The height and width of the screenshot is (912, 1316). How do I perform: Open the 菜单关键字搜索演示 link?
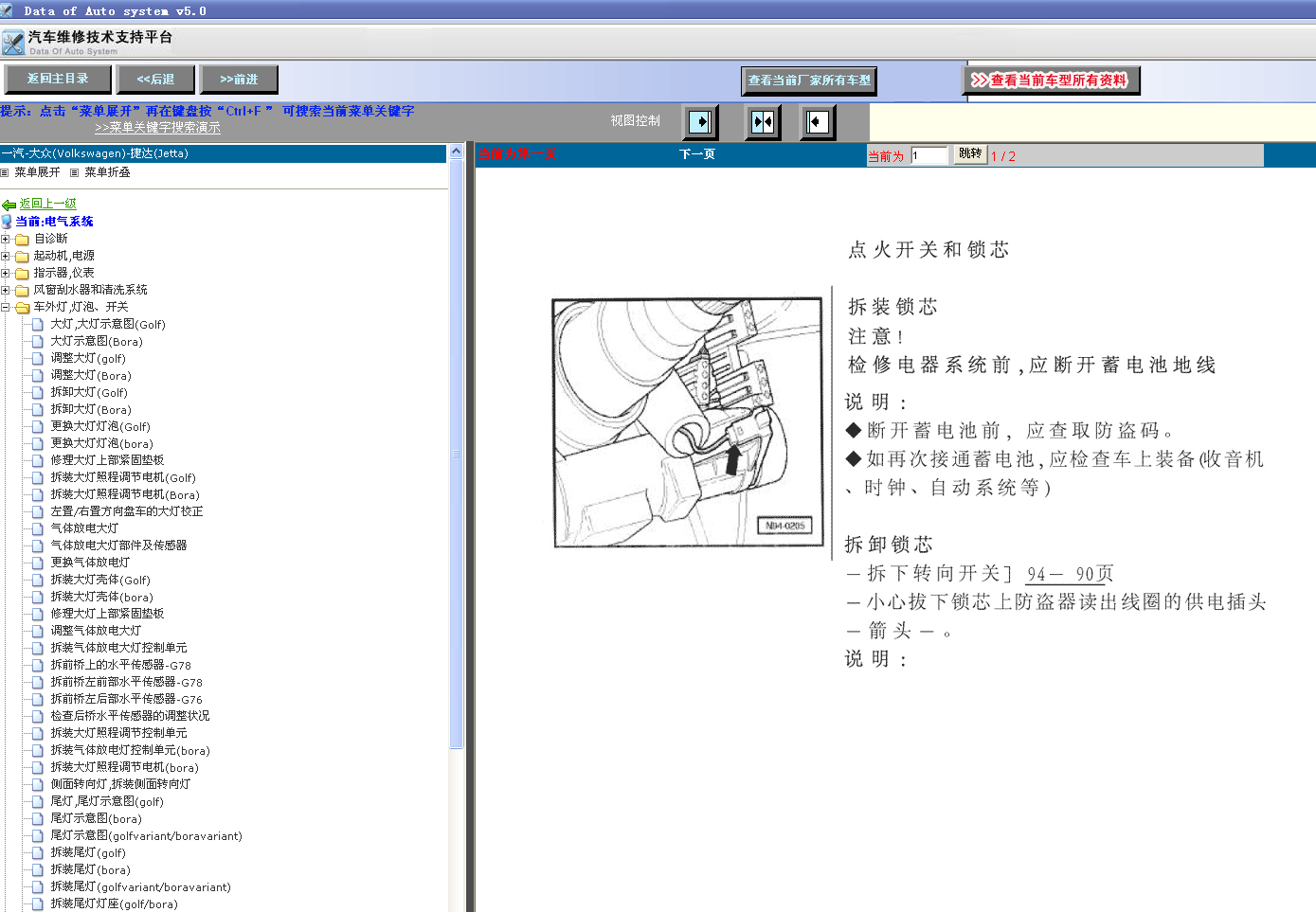tap(157, 128)
